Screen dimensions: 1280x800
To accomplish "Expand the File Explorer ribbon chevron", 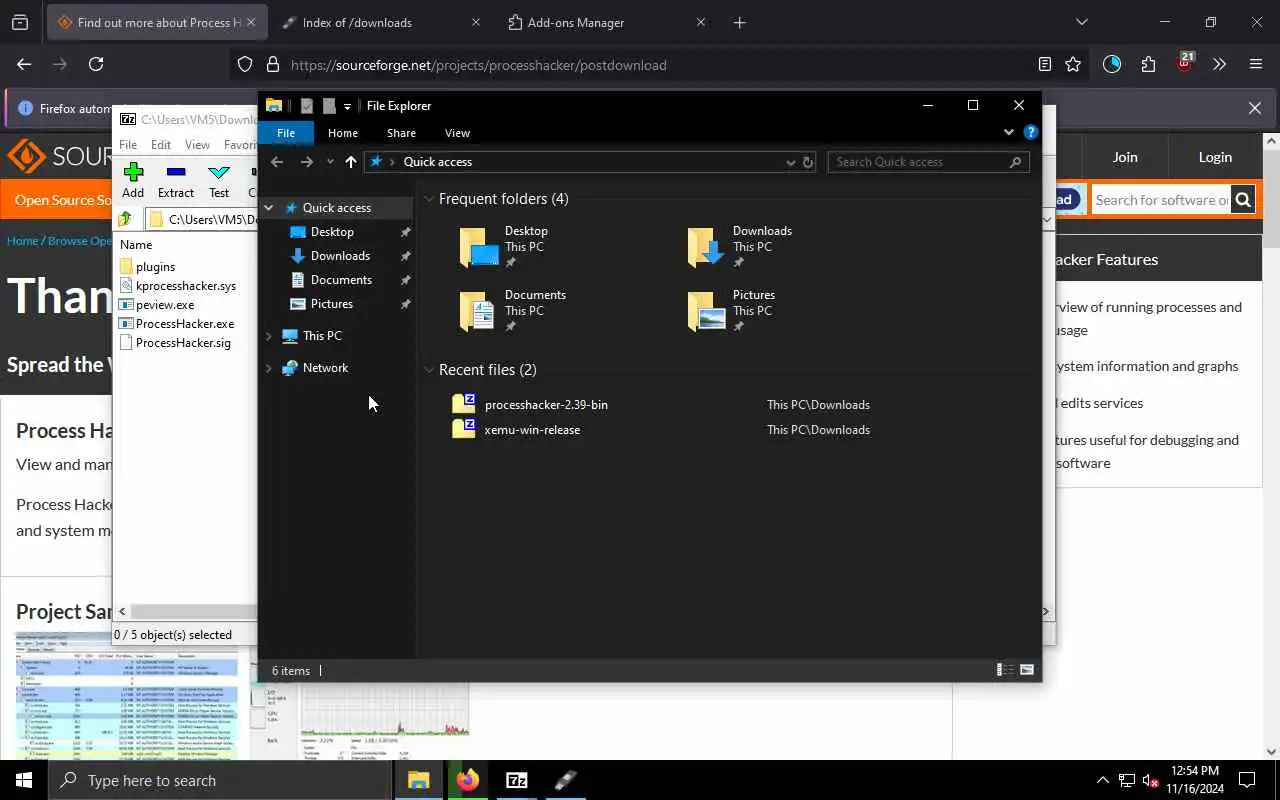I will (1009, 132).
